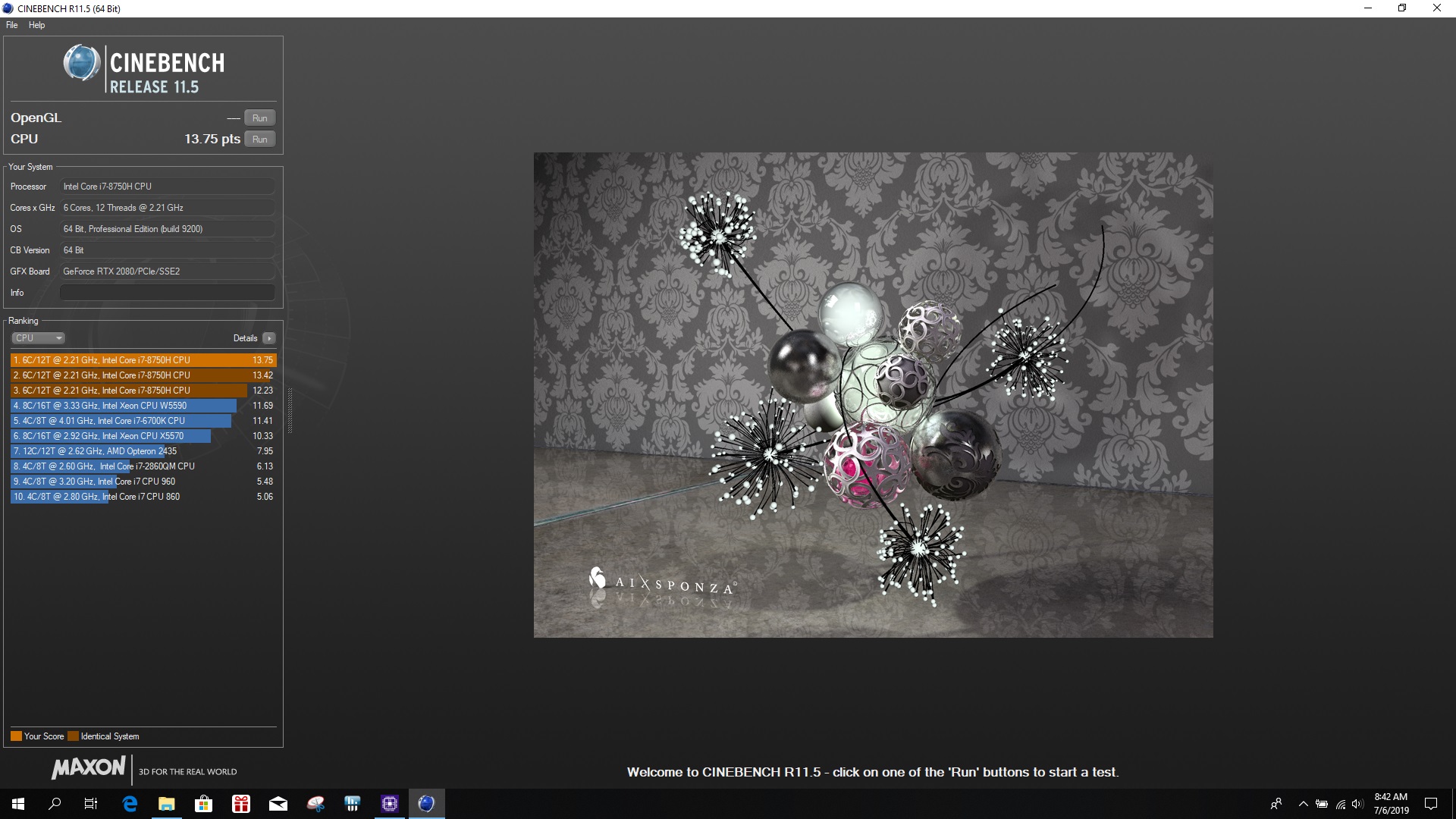Click the MAXON logo
The height and width of the screenshot is (819, 1456).
[88, 767]
